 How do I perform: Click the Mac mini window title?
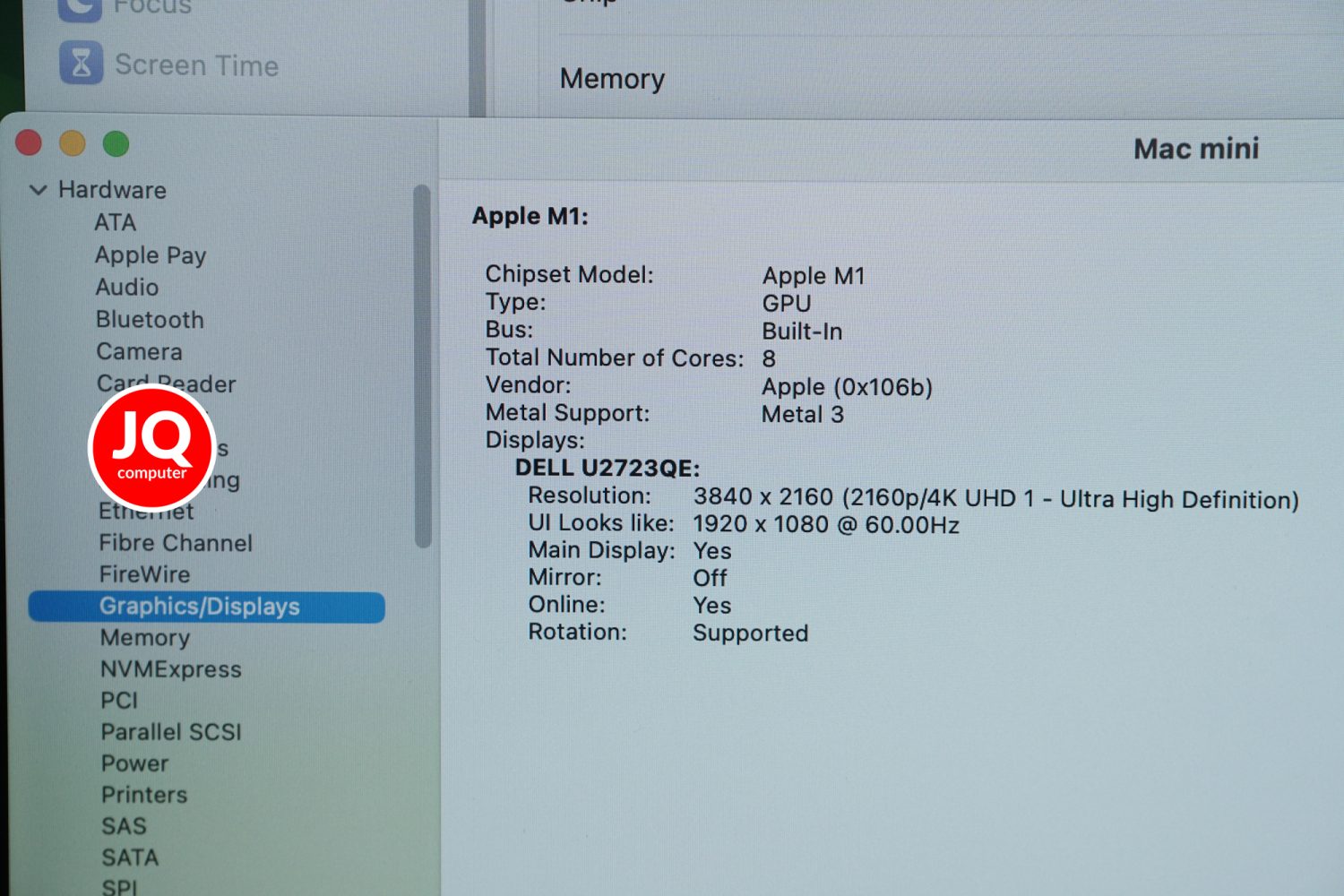pos(1196,149)
